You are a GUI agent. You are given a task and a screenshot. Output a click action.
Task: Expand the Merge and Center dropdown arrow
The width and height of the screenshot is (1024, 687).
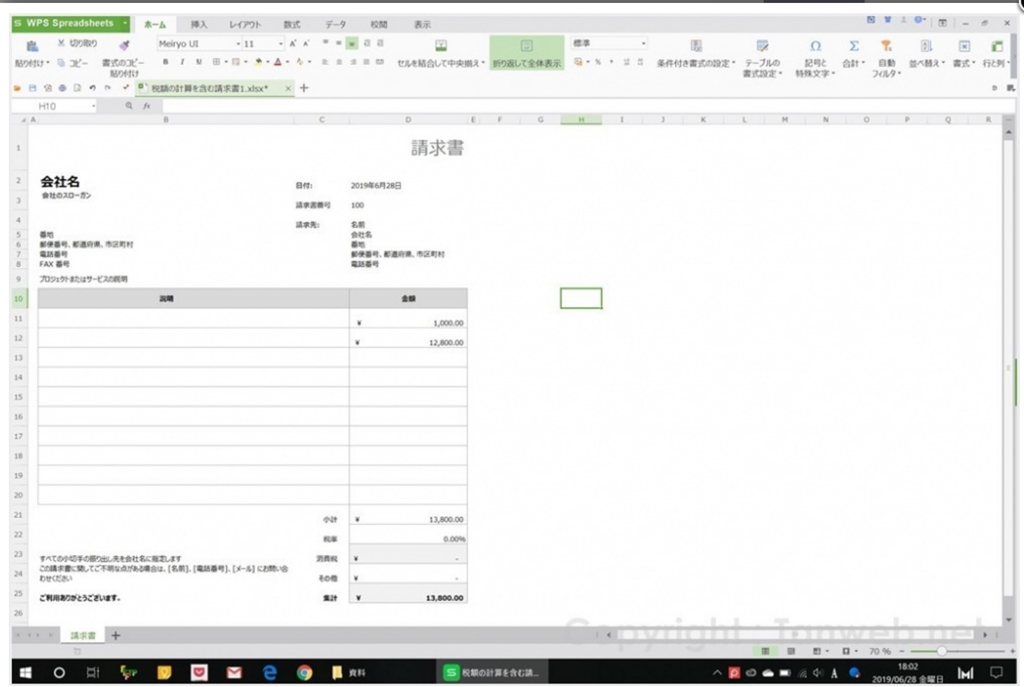[483, 63]
